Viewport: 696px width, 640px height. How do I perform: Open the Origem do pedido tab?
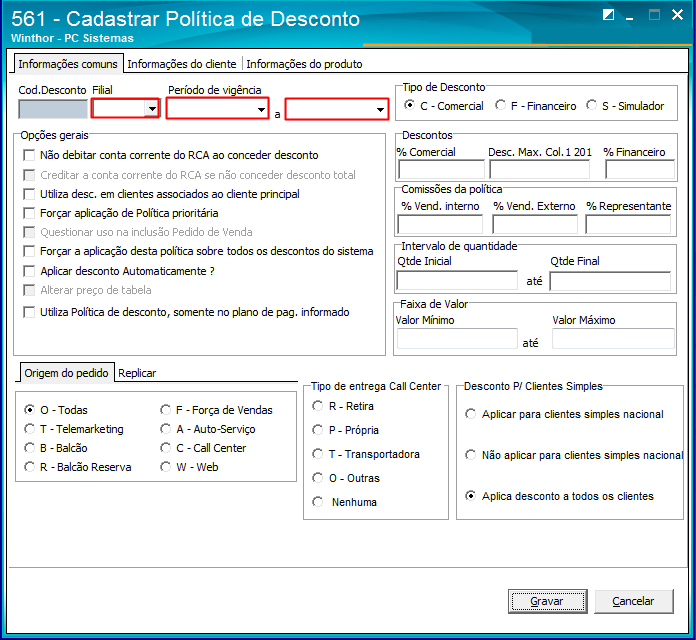point(66,373)
